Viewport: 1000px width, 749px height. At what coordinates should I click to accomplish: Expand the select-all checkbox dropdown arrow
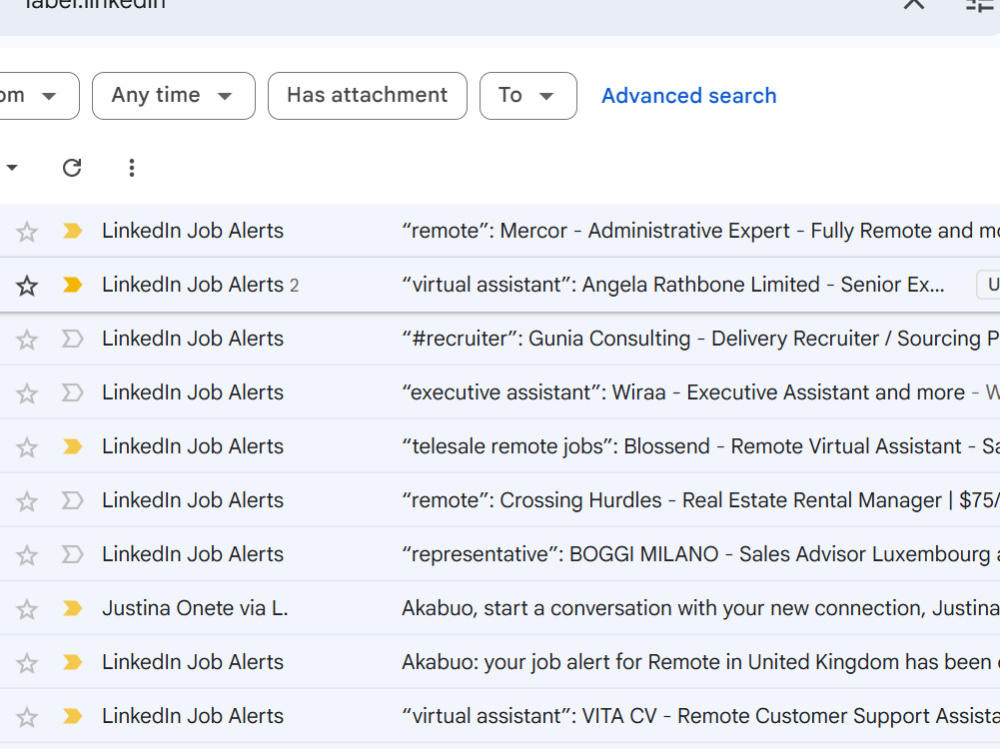point(11,168)
